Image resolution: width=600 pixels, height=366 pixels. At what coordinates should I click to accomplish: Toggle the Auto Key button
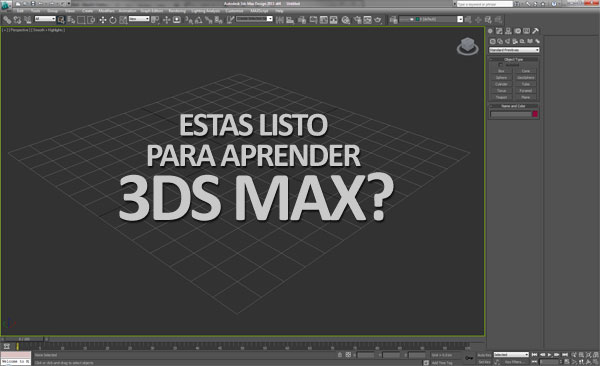(484, 355)
